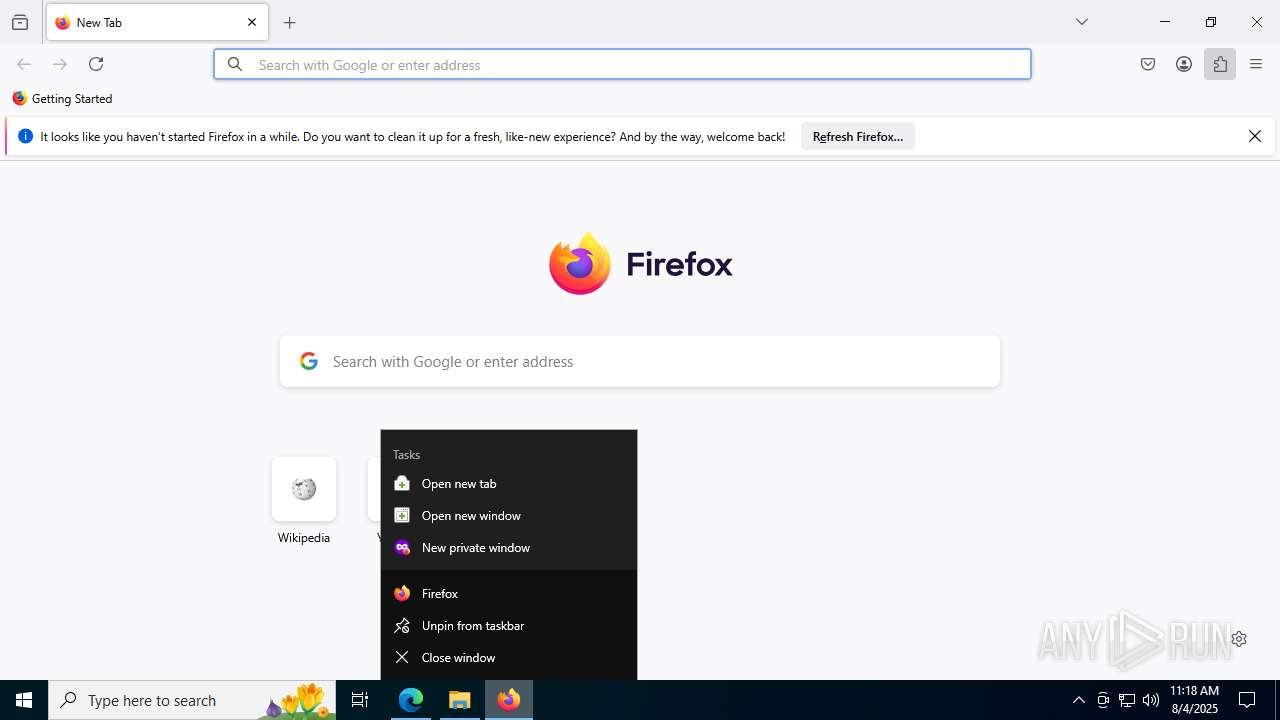
Task: Open File Explorer from the taskbar
Action: (460, 700)
